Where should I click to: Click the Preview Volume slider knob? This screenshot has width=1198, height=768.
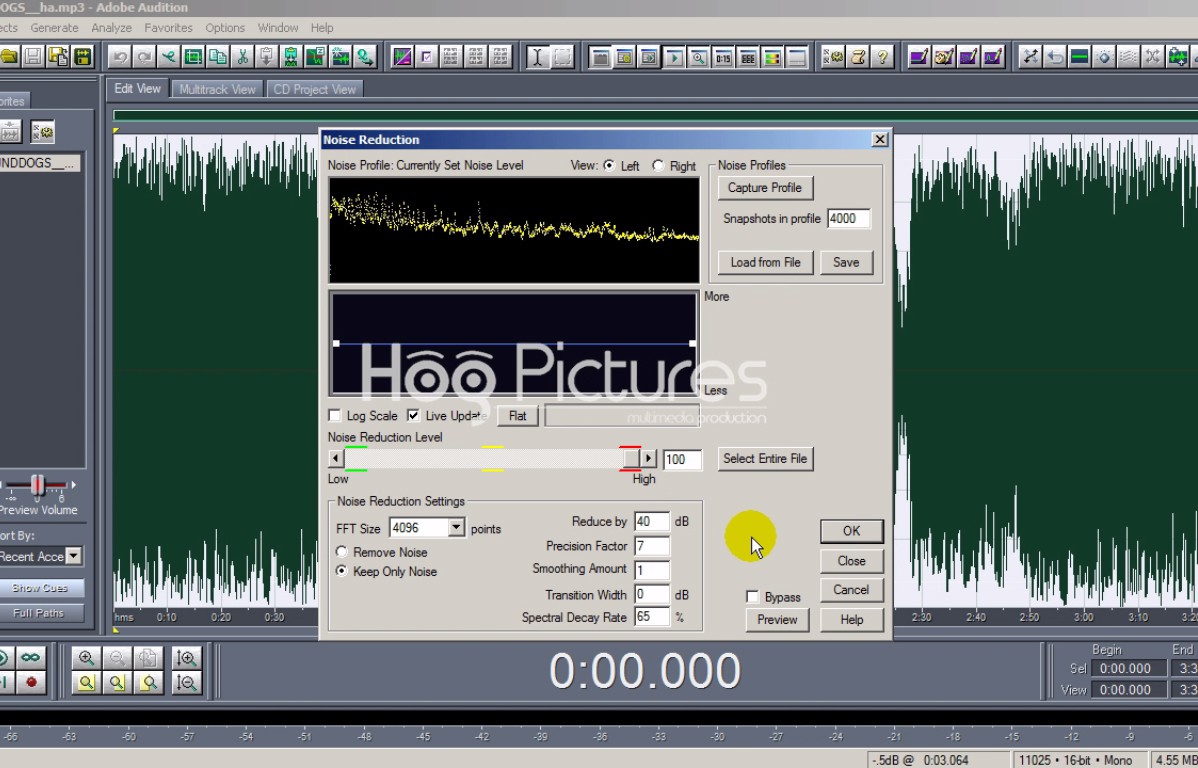(37, 484)
